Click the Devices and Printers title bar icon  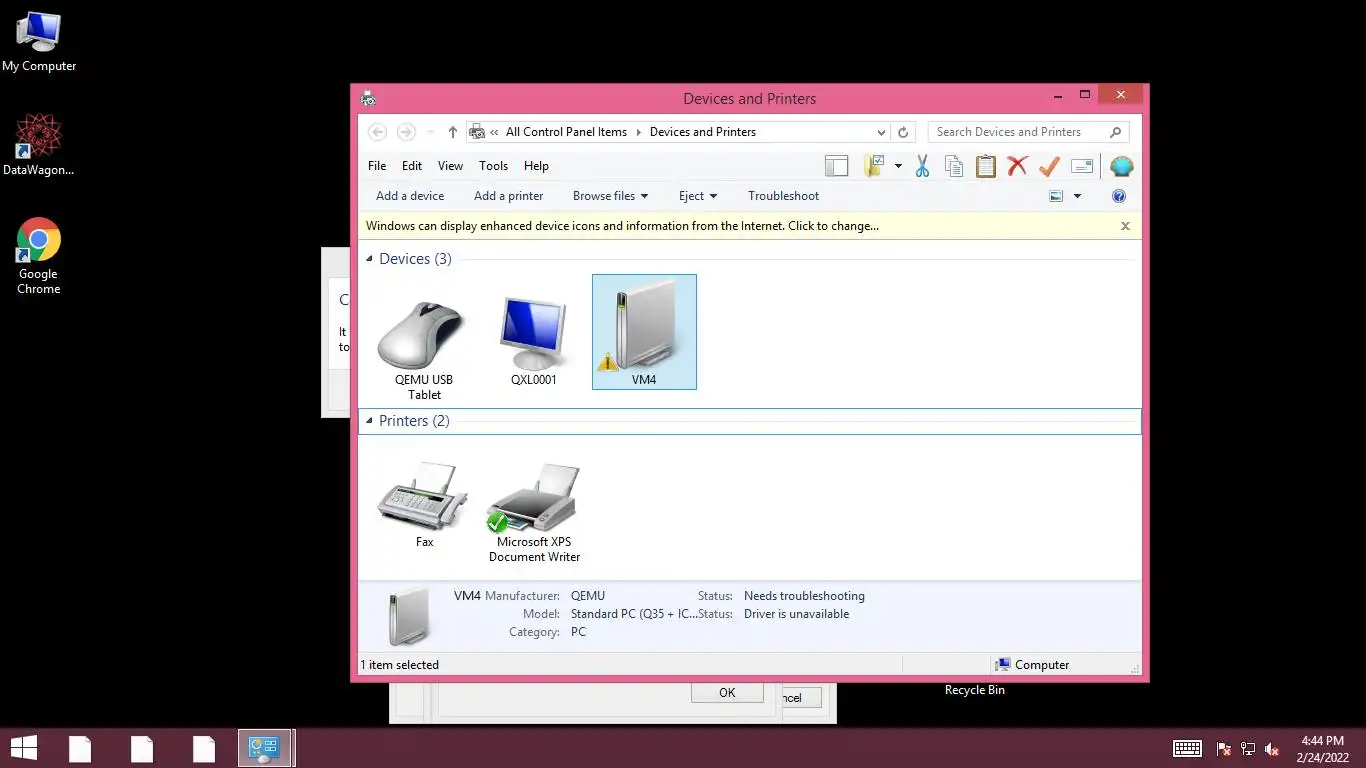367,98
